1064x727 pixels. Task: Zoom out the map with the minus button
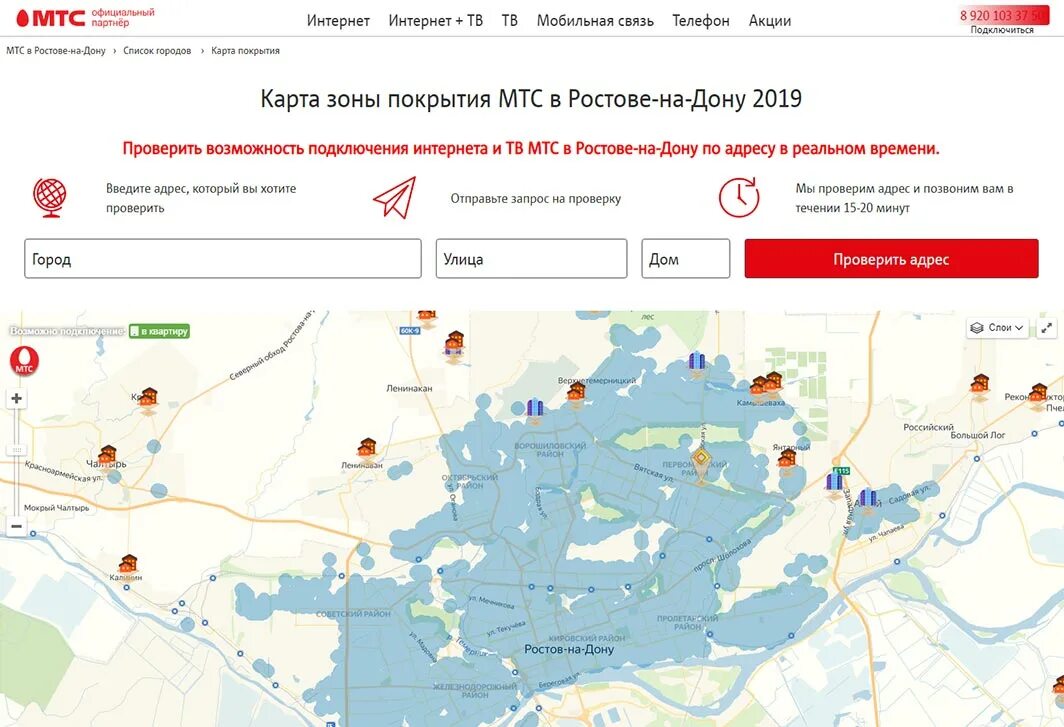16,526
